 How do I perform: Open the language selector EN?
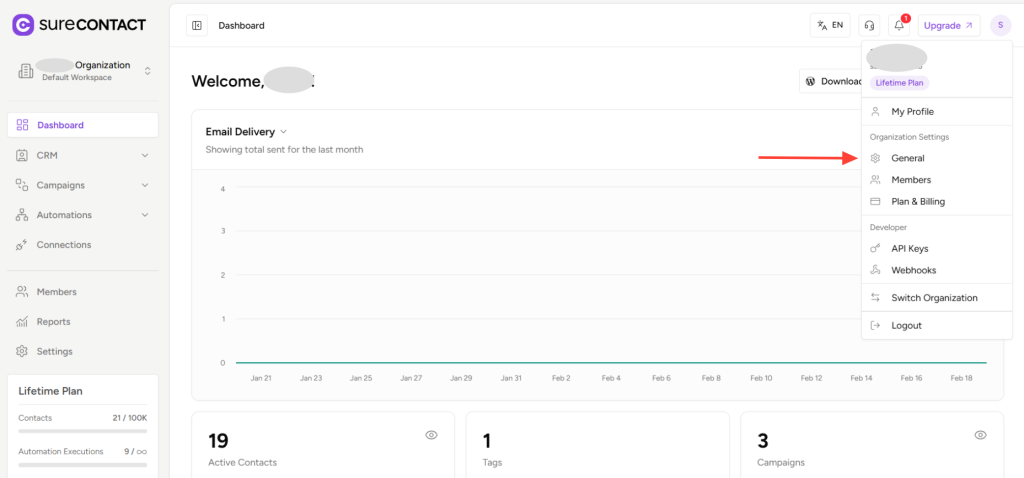coord(830,25)
